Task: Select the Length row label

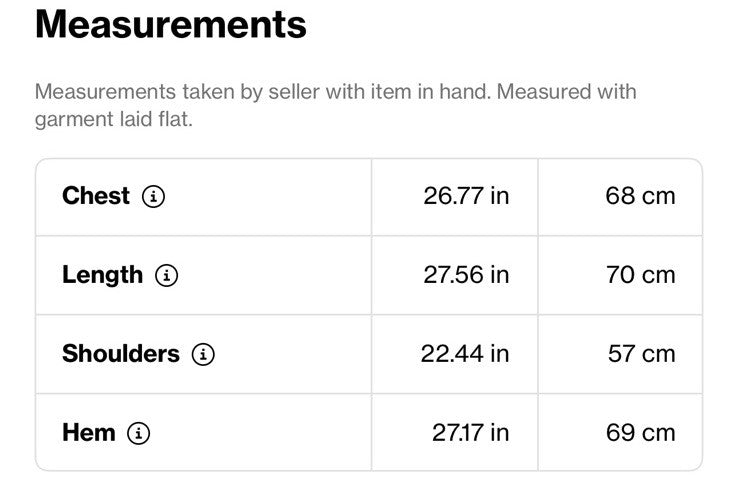Action: point(103,275)
